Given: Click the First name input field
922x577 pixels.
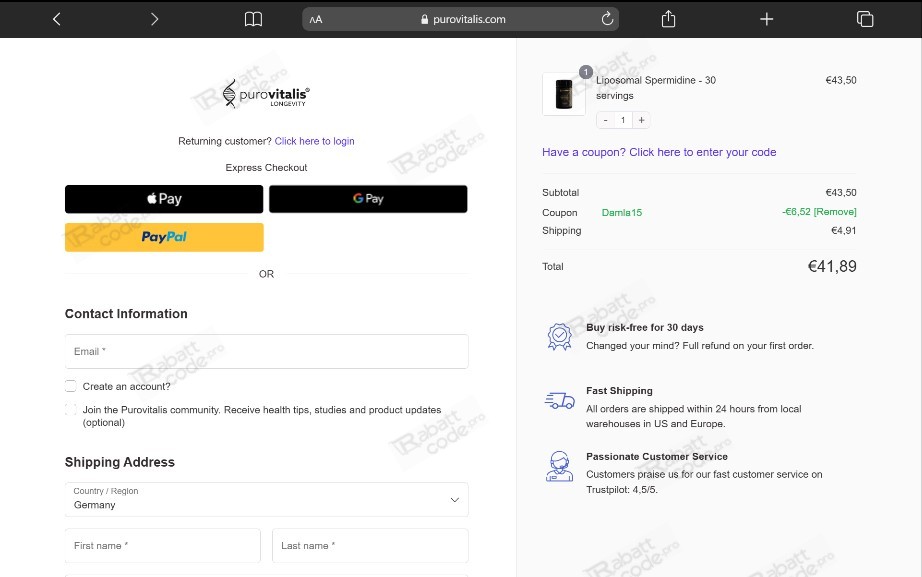Looking at the screenshot, I should [163, 546].
